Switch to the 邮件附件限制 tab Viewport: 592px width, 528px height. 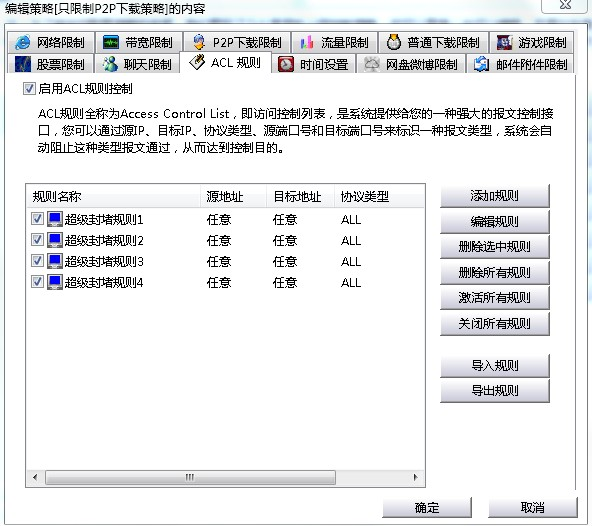521,64
